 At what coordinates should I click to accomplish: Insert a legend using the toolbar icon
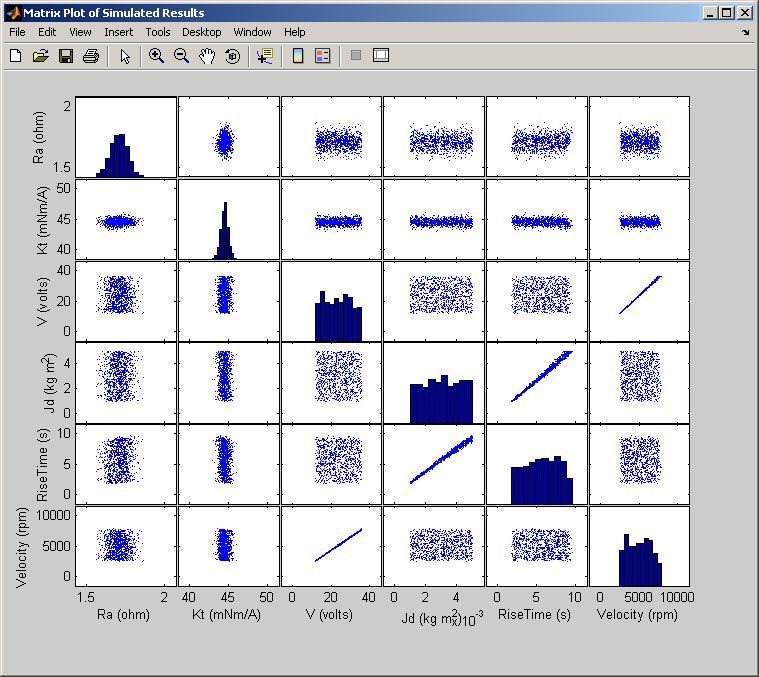[322, 56]
